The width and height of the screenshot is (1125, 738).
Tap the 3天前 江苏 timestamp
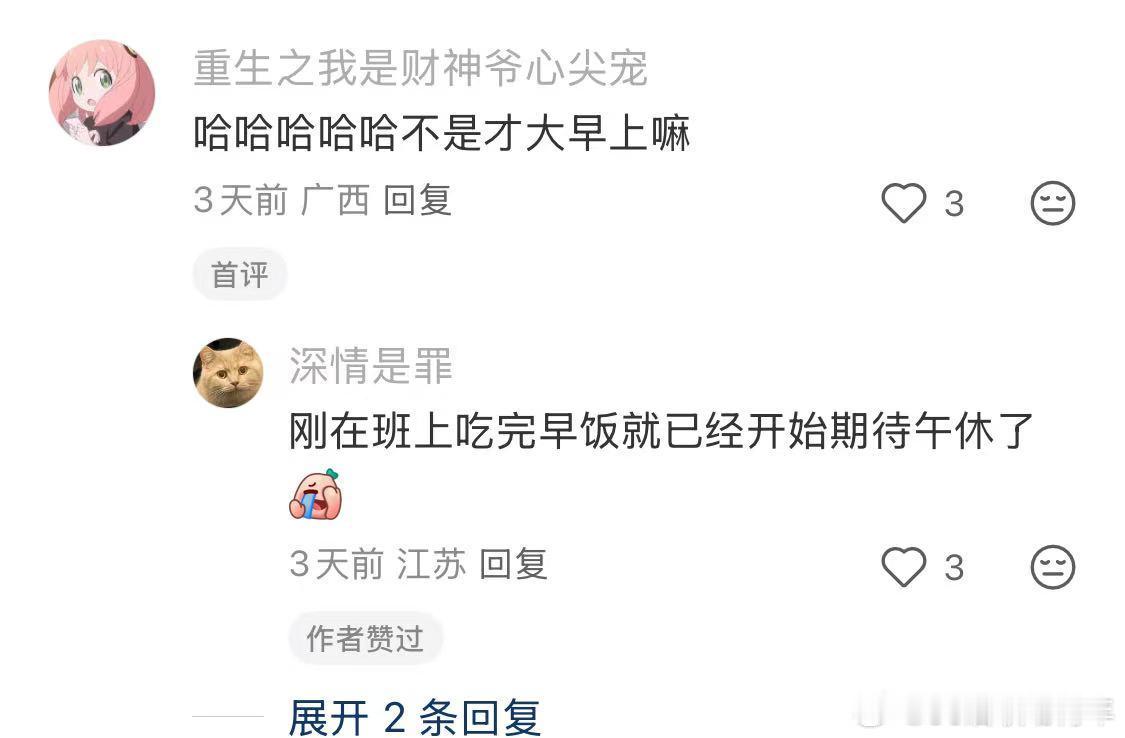377,564
